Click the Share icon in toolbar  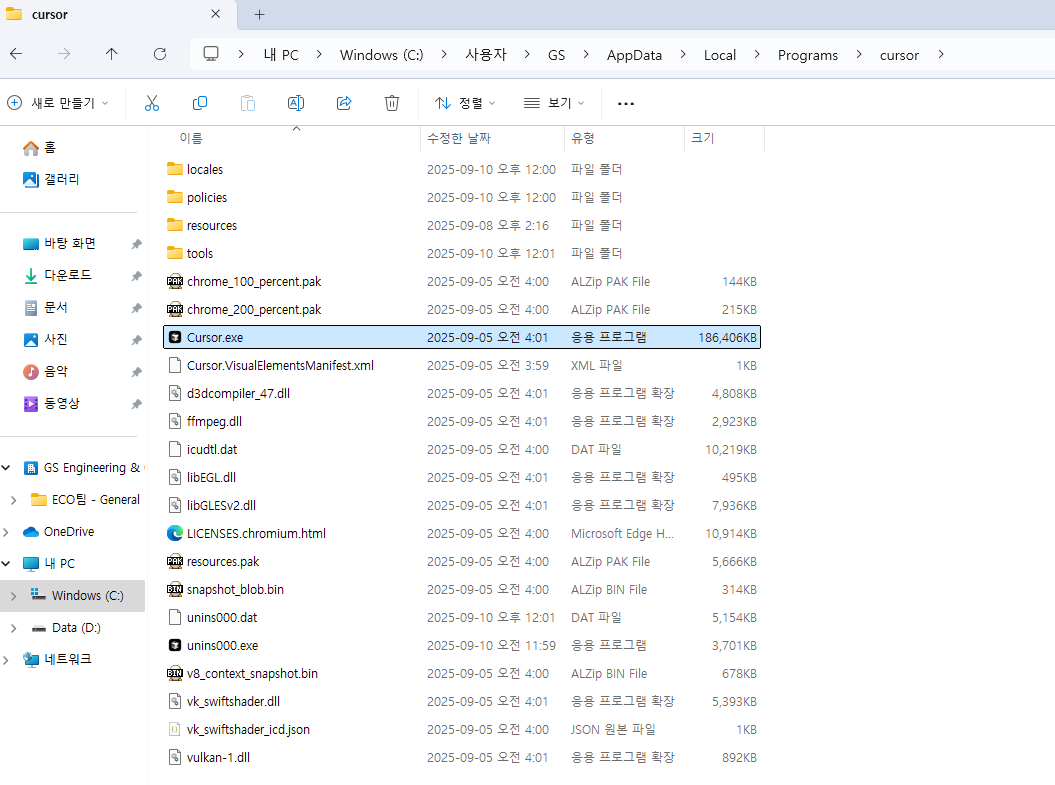click(344, 103)
